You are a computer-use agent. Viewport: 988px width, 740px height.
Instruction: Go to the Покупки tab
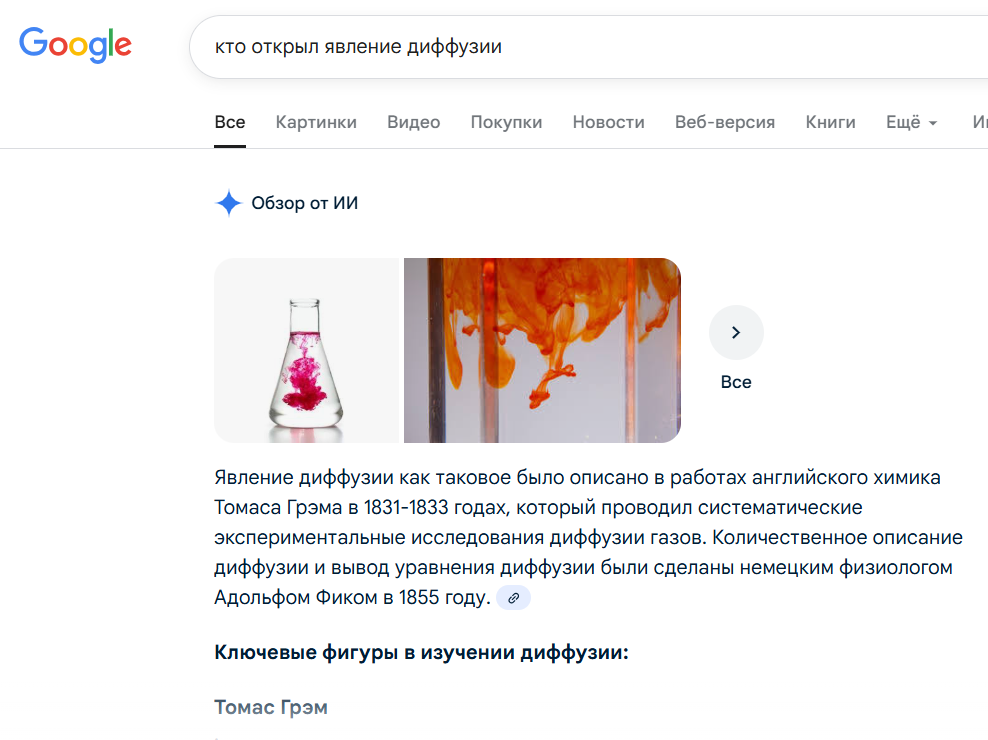tap(506, 122)
